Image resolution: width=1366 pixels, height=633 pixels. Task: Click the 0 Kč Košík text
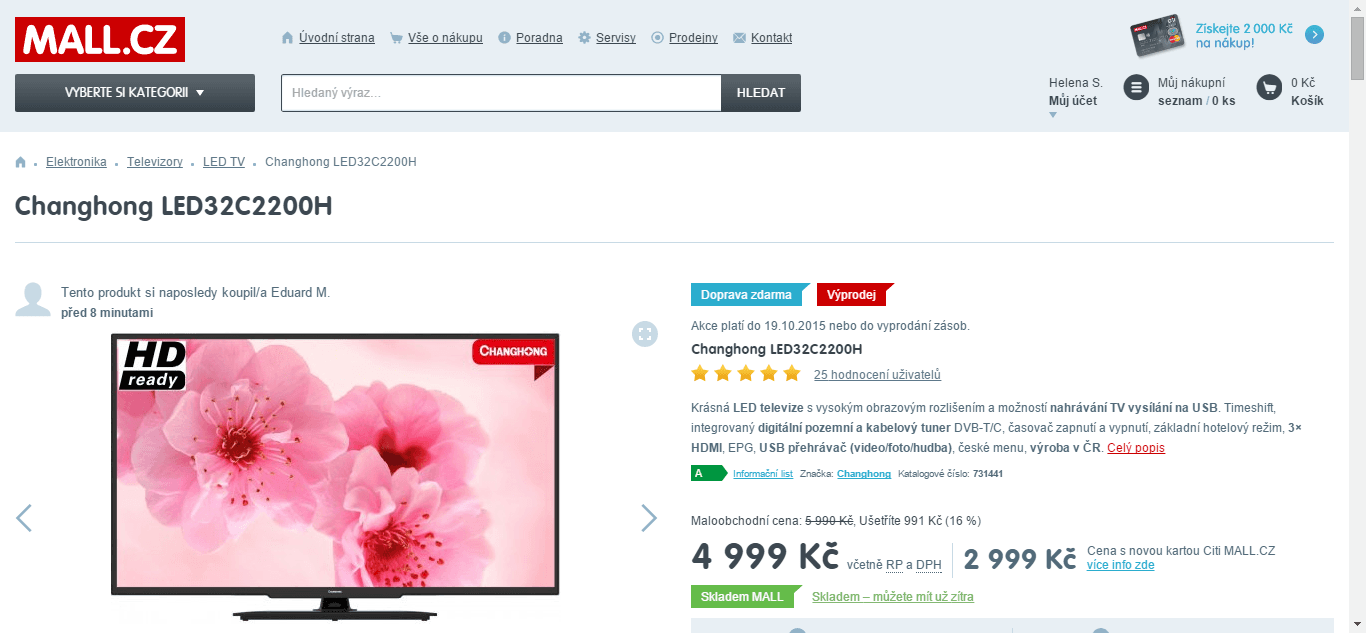(1307, 92)
